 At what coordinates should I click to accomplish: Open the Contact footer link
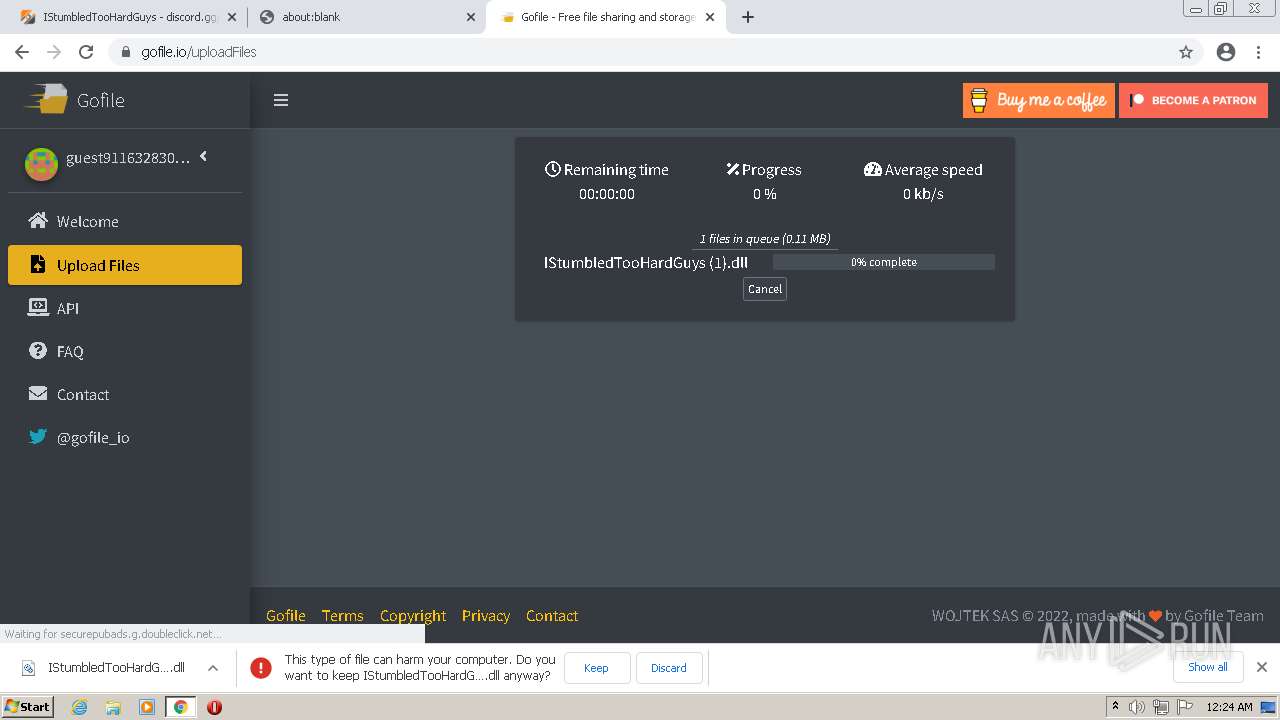pos(552,616)
